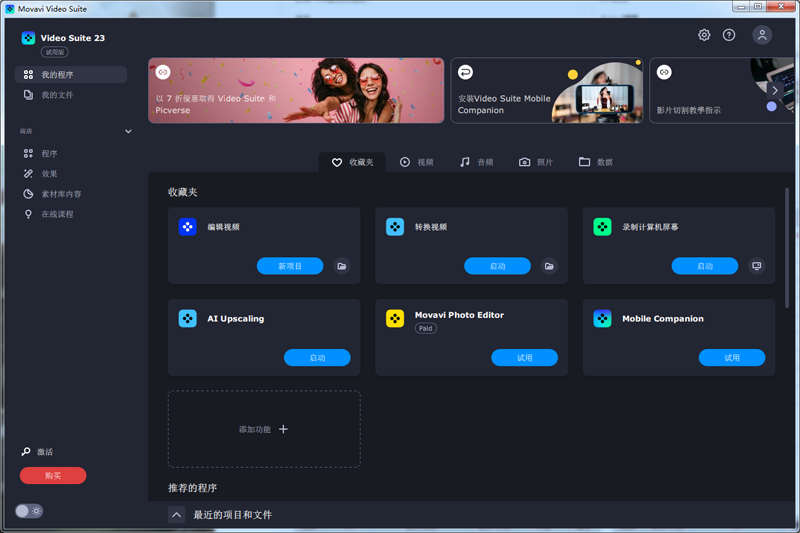Open the Video Suite Mobile Companion banner

pos(546,90)
